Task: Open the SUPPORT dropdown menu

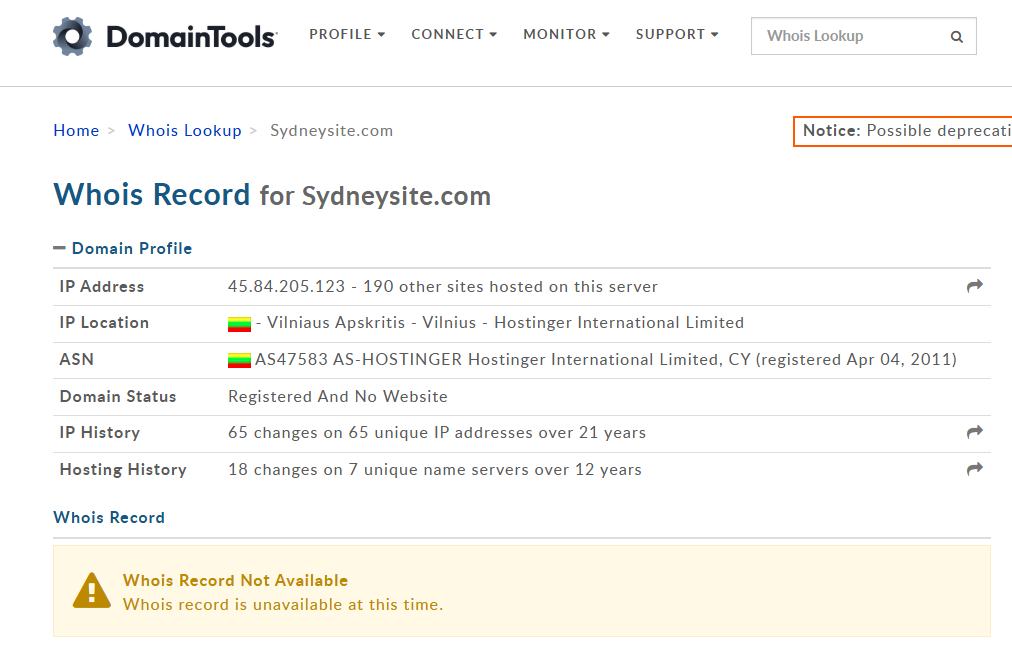Action: (676, 34)
